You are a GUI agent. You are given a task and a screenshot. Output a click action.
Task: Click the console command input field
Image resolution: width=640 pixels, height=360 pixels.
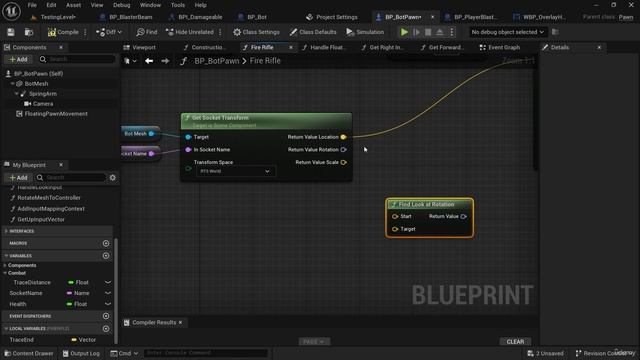[x=206, y=353]
